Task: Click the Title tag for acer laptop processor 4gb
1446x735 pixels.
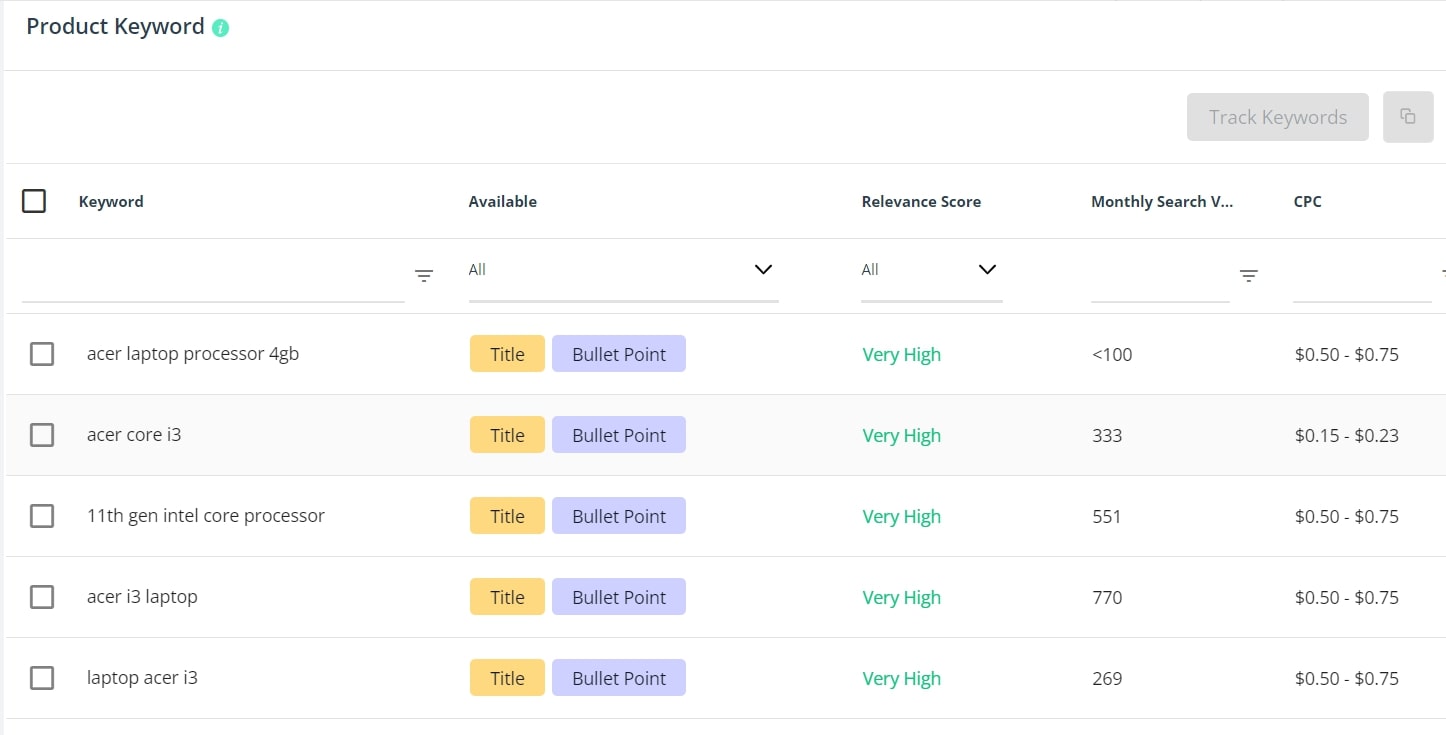Action: [x=507, y=354]
